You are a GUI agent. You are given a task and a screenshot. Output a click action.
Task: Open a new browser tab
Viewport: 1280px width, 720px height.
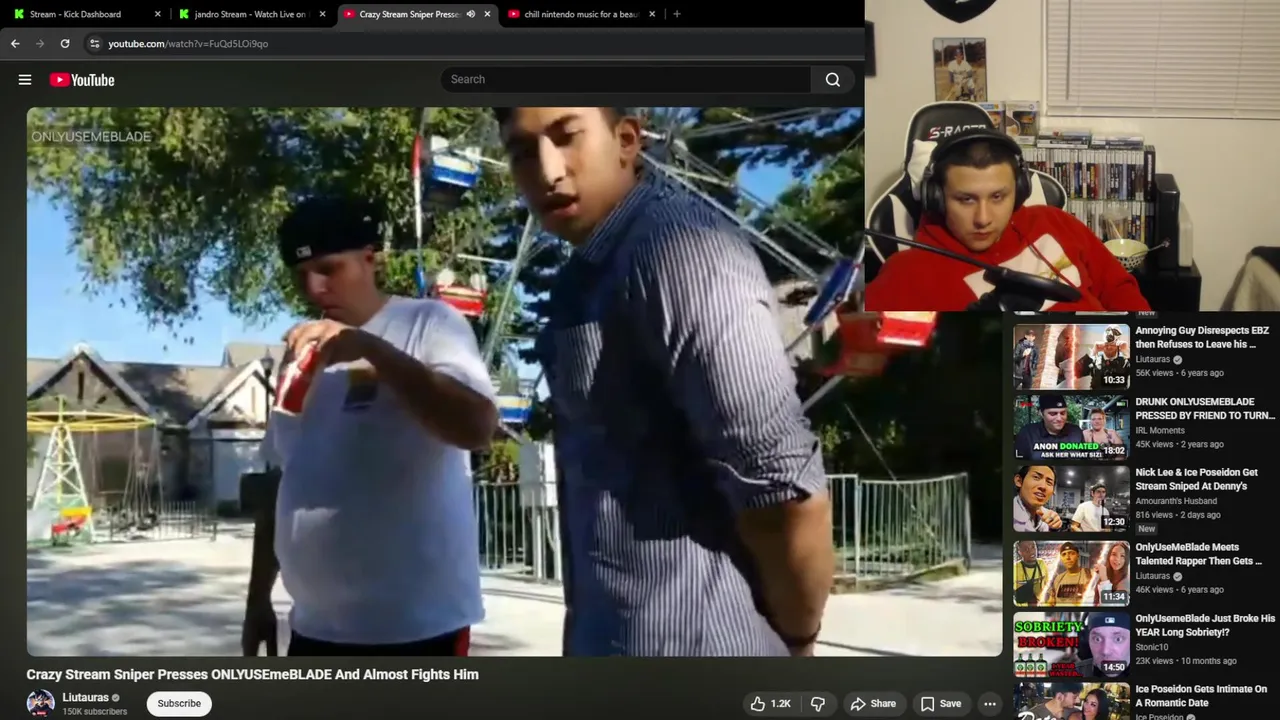click(x=677, y=14)
